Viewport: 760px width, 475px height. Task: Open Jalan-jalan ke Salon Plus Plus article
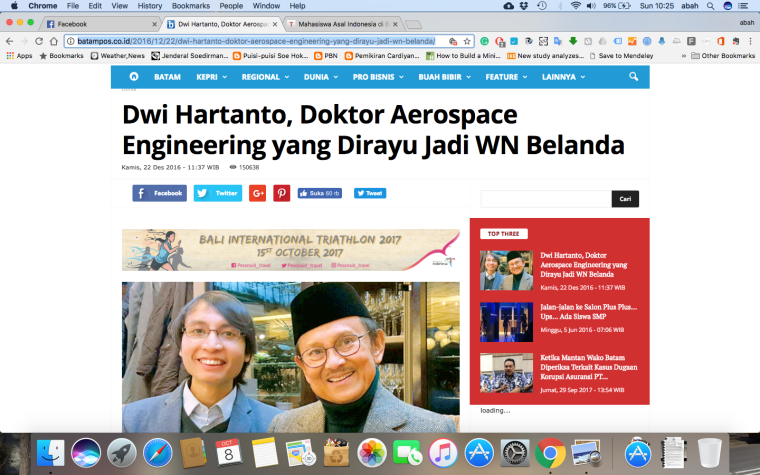pyautogui.click(x=588, y=312)
